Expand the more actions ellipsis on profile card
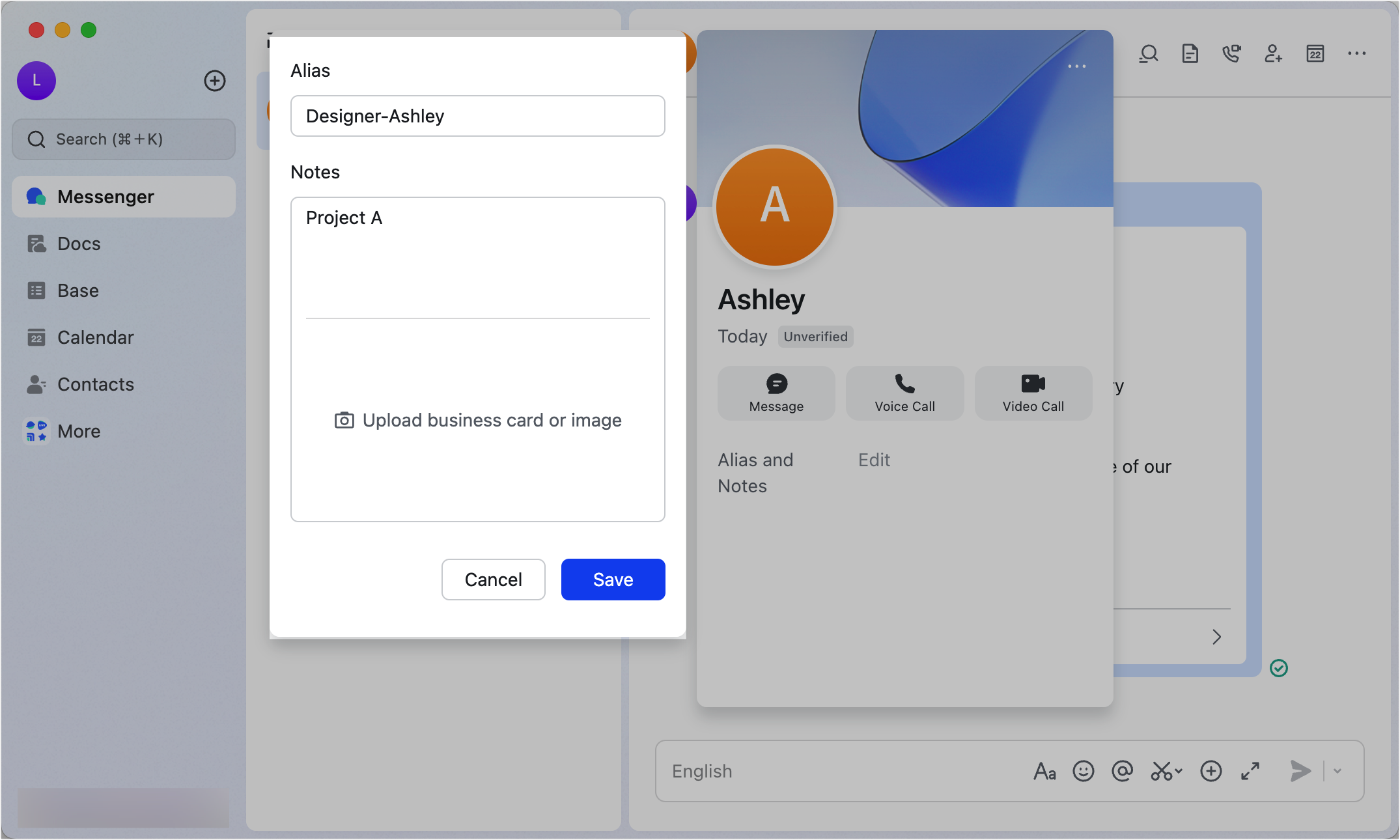Image resolution: width=1400 pixels, height=840 pixels. point(1077,66)
